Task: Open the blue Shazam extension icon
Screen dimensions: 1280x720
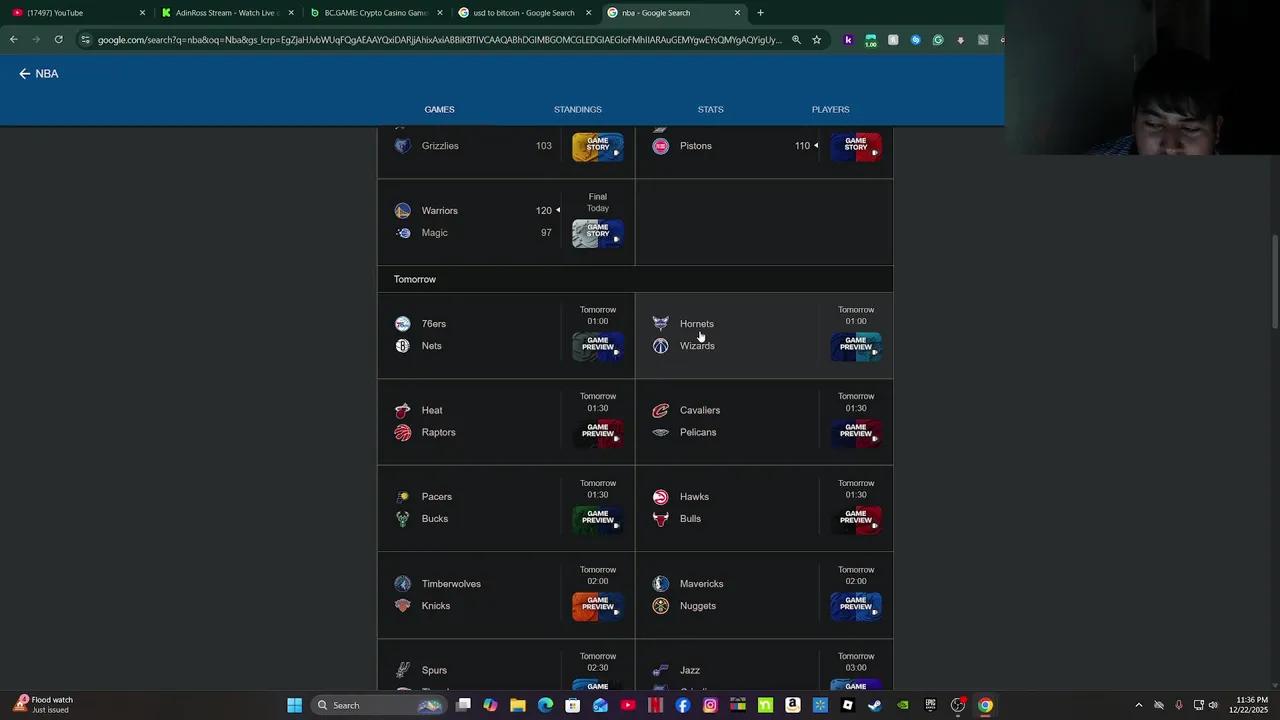Action: 915,40
